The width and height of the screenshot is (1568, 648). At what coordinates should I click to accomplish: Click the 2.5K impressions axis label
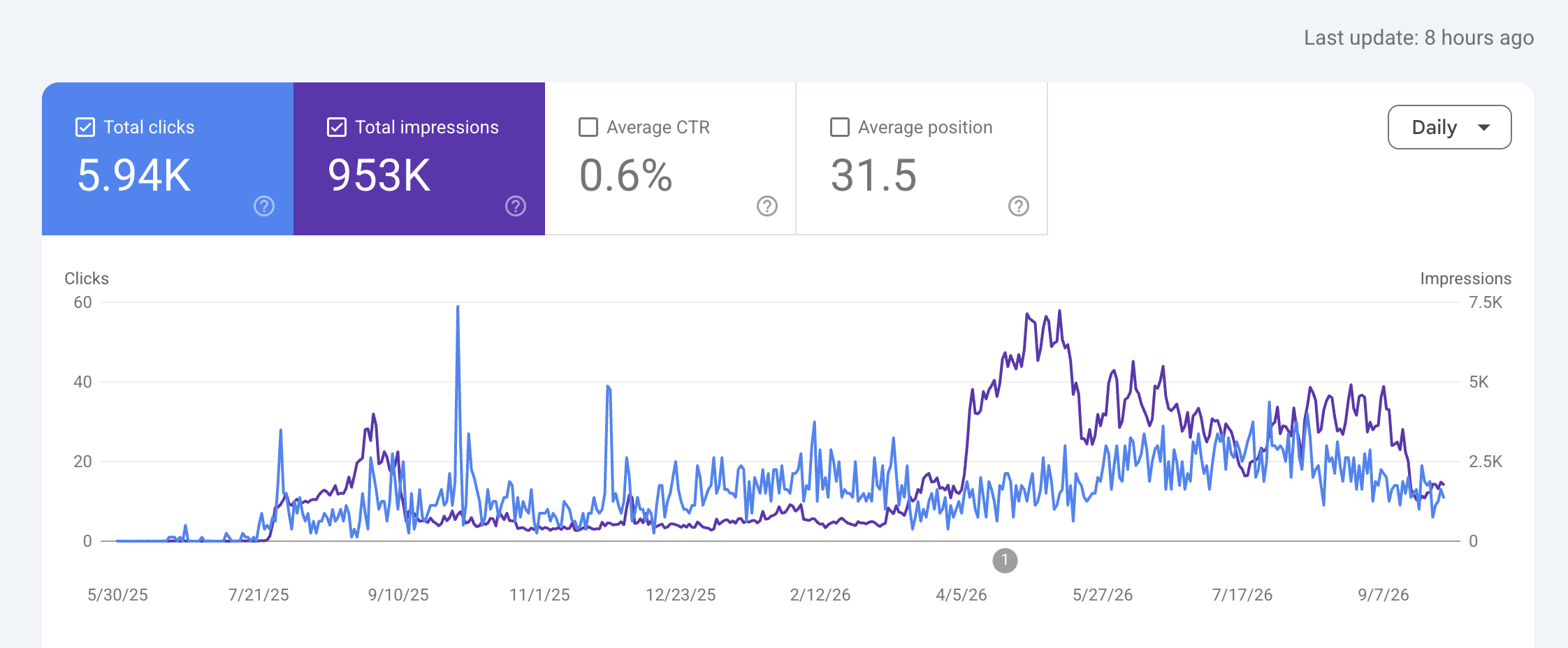[1486, 462]
